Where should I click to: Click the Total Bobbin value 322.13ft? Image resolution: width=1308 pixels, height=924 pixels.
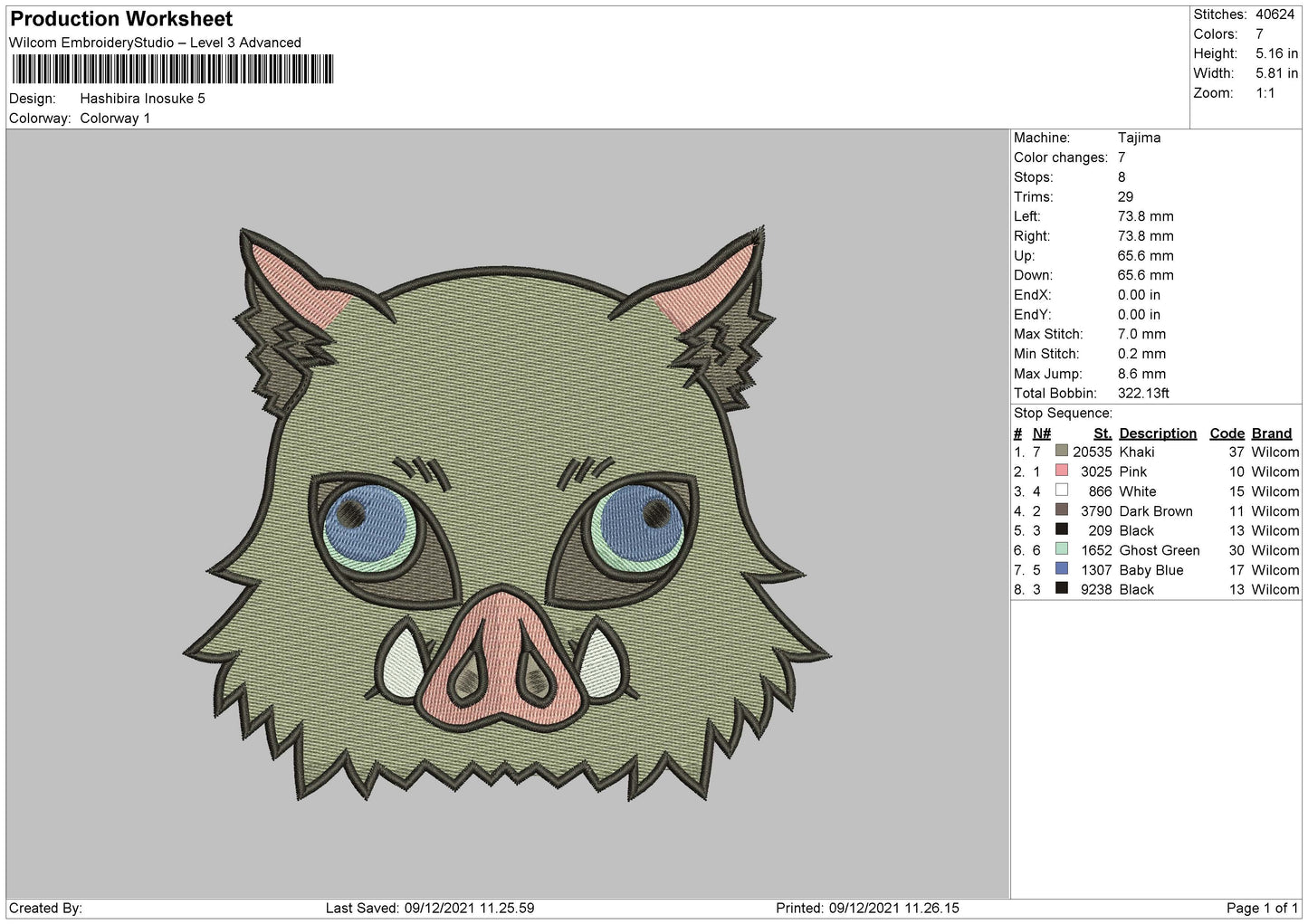(1143, 394)
